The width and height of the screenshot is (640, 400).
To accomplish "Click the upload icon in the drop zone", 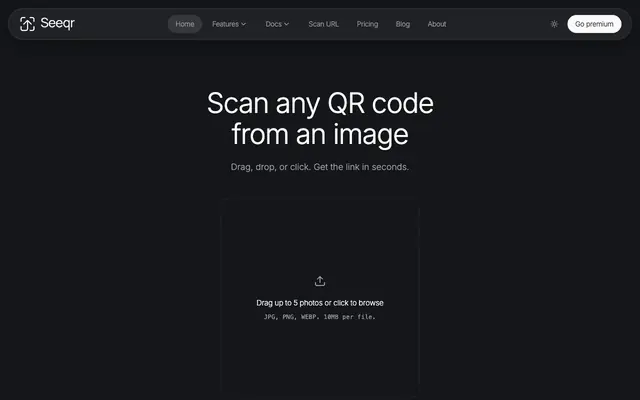I will click(x=320, y=281).
